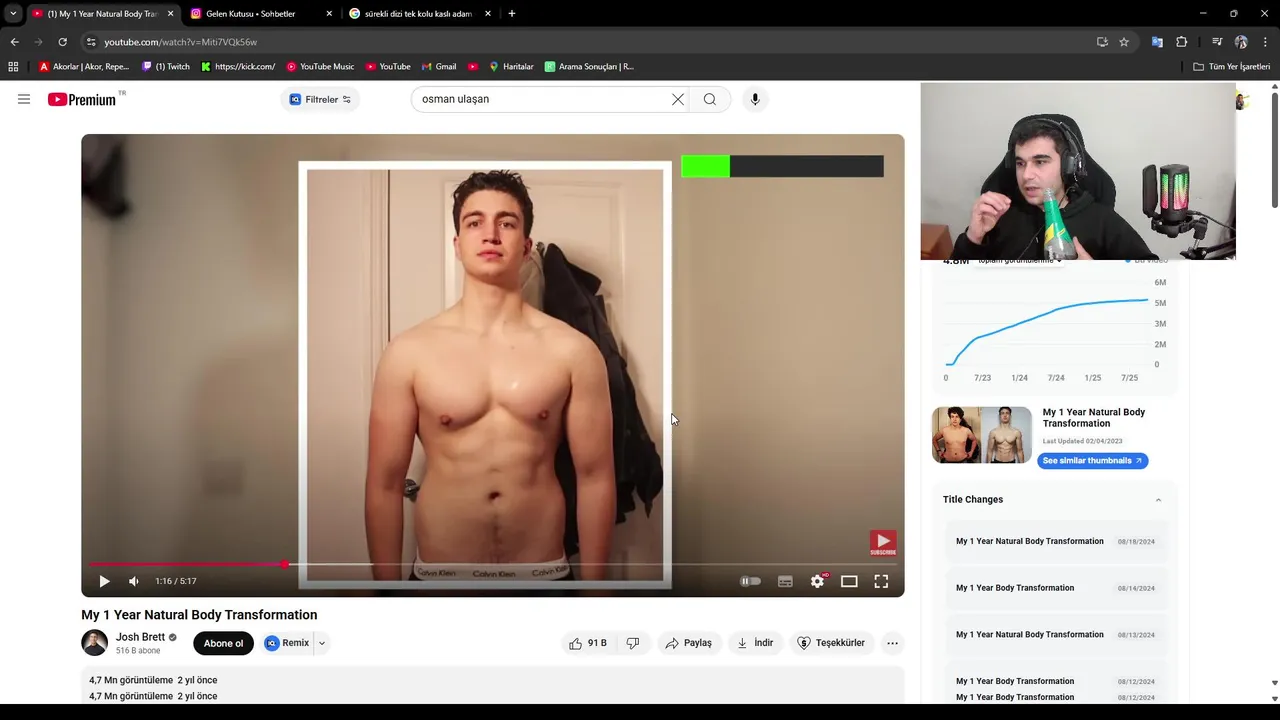
Task: Open the thumbnail history image in sidebar
Action: (x=982, y=435)
